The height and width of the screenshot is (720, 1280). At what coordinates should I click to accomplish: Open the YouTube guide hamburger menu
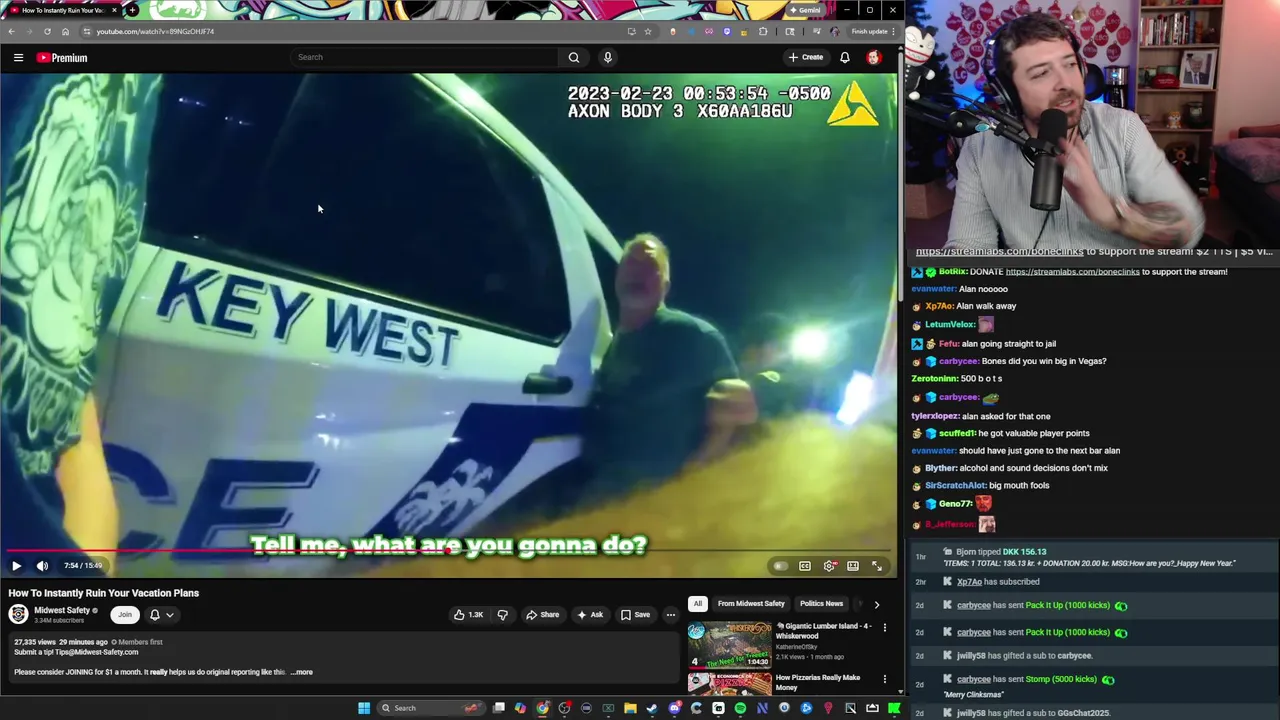(18, 58)
